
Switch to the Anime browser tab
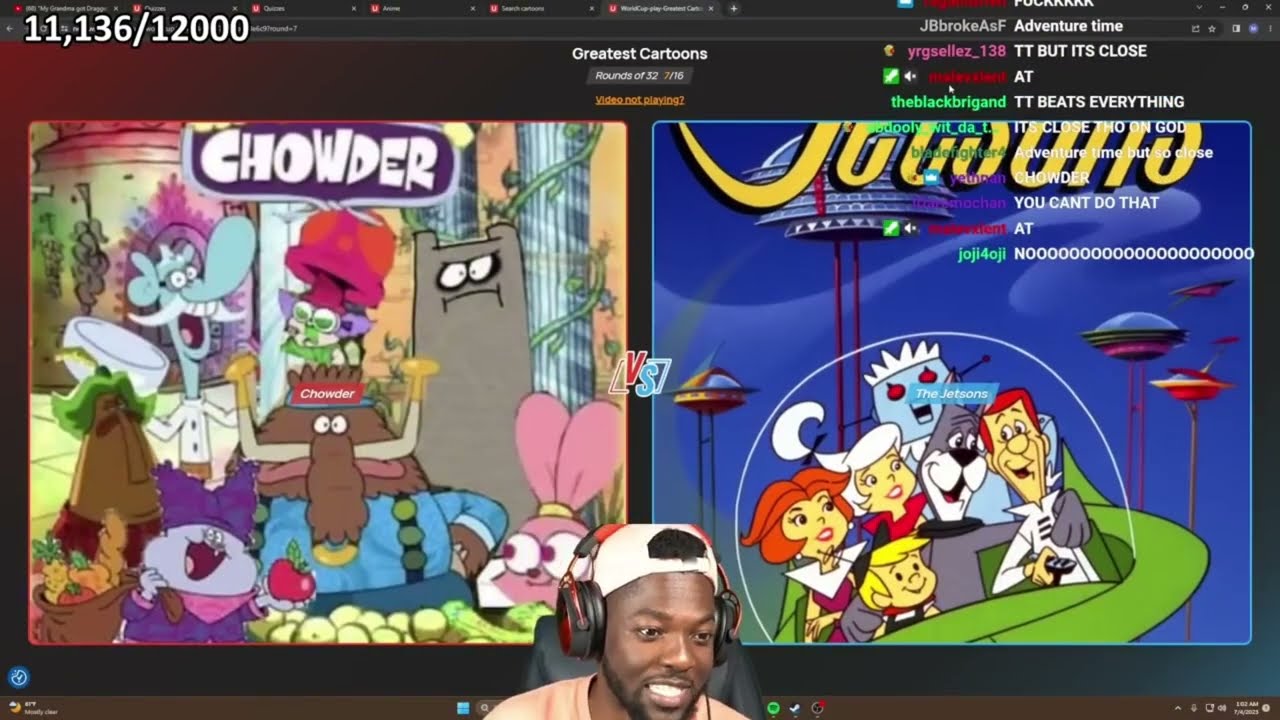[x=420, y=8]
